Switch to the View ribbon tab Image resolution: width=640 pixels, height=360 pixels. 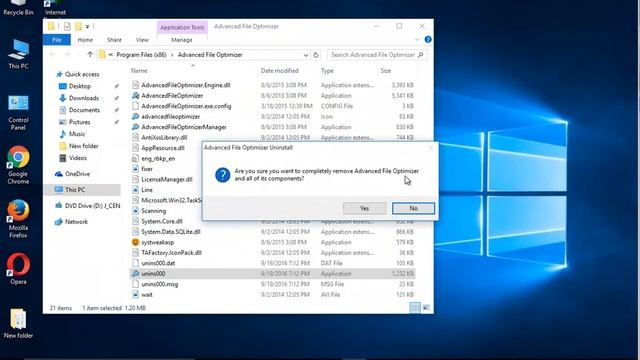click(x=142, y=40)
